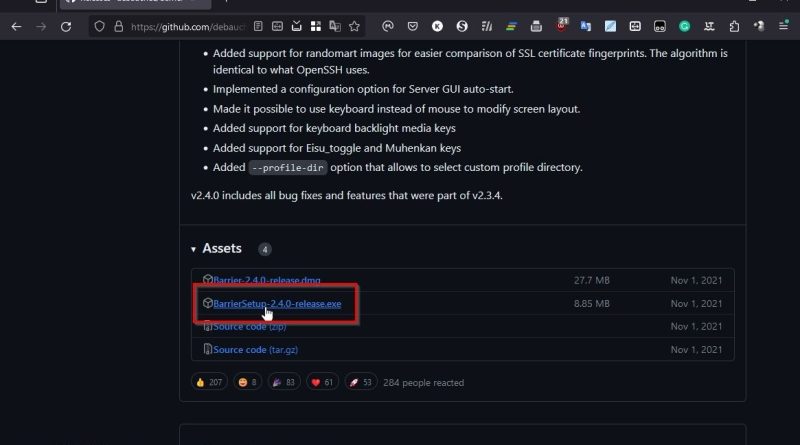The image size is (800, 445).
Task: Click the light blue square extension icon
Action: [x=610, y=27]
